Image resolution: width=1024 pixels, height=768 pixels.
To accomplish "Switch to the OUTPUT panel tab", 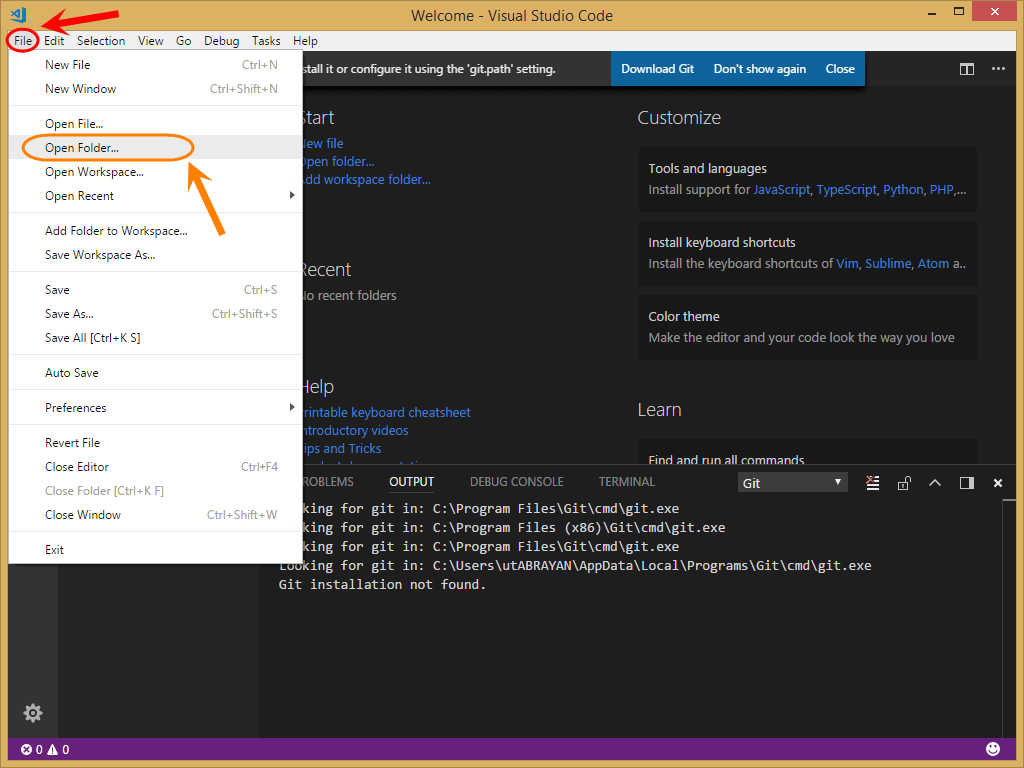I will [x=411, y=481].
